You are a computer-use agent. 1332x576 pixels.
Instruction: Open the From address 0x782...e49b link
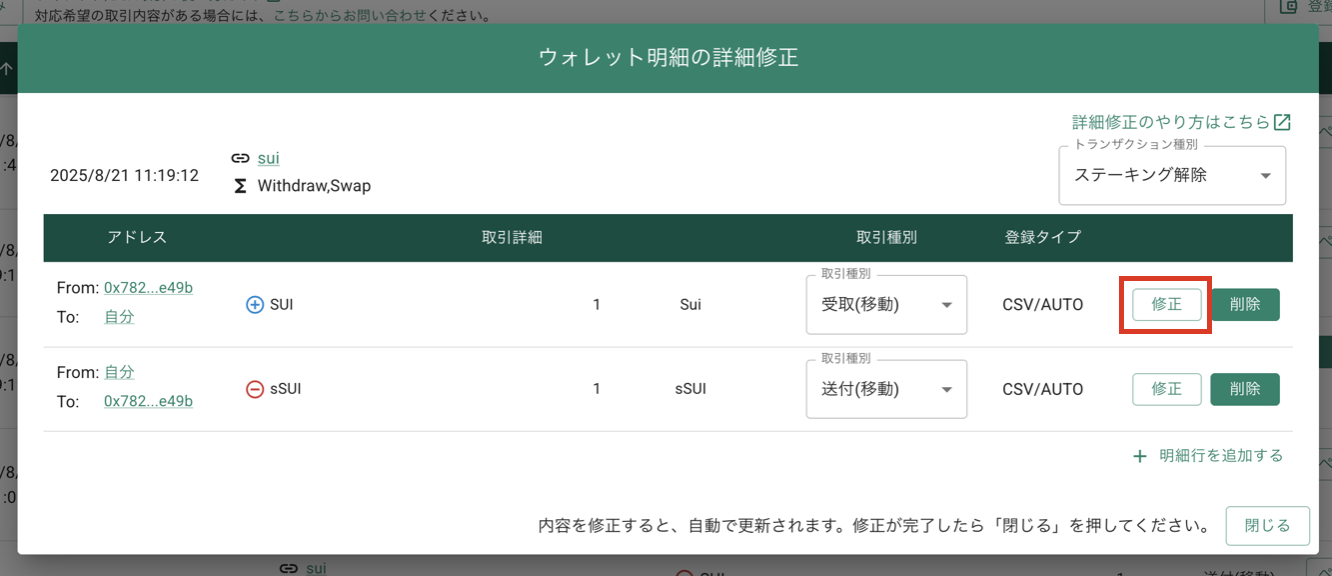pyautogui.click(x=148, y=288)
